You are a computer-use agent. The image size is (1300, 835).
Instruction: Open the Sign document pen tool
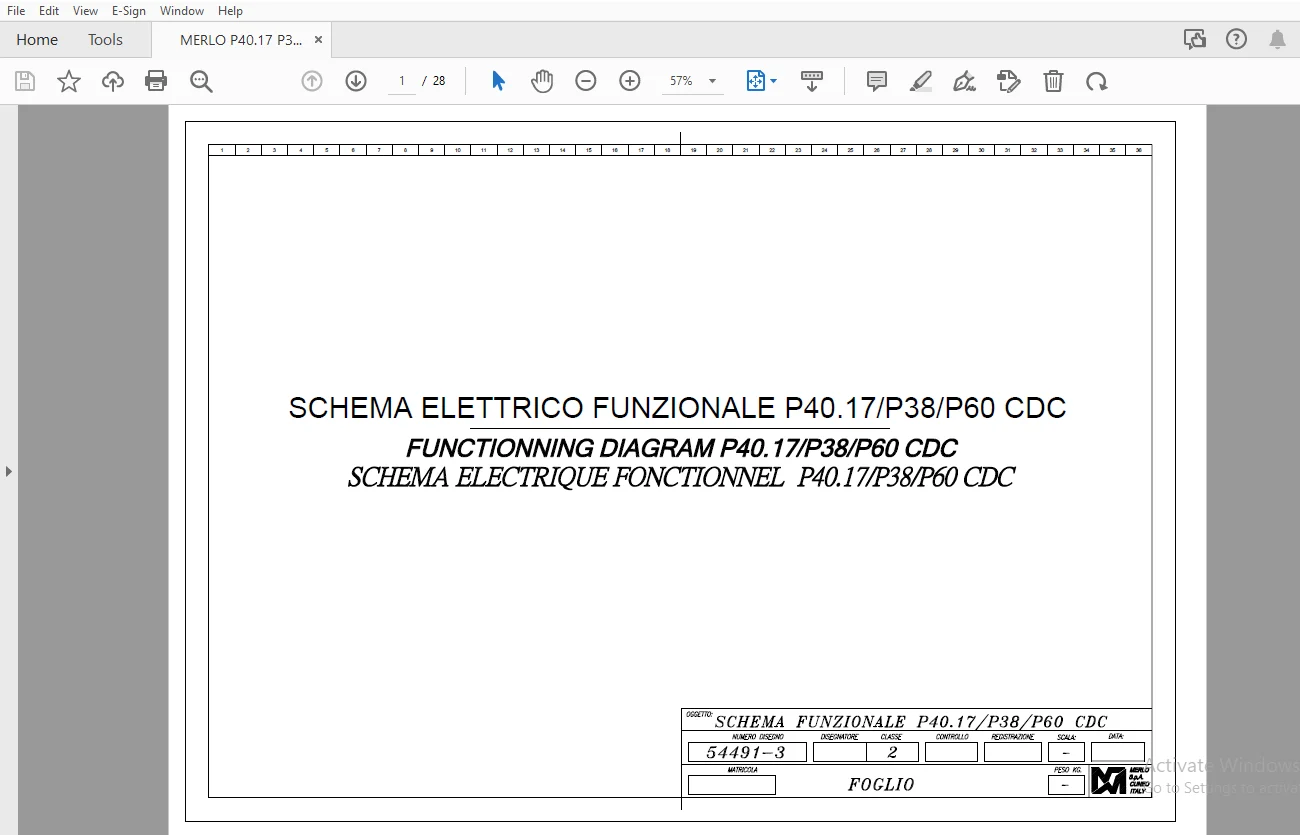(x=965, y=81)
